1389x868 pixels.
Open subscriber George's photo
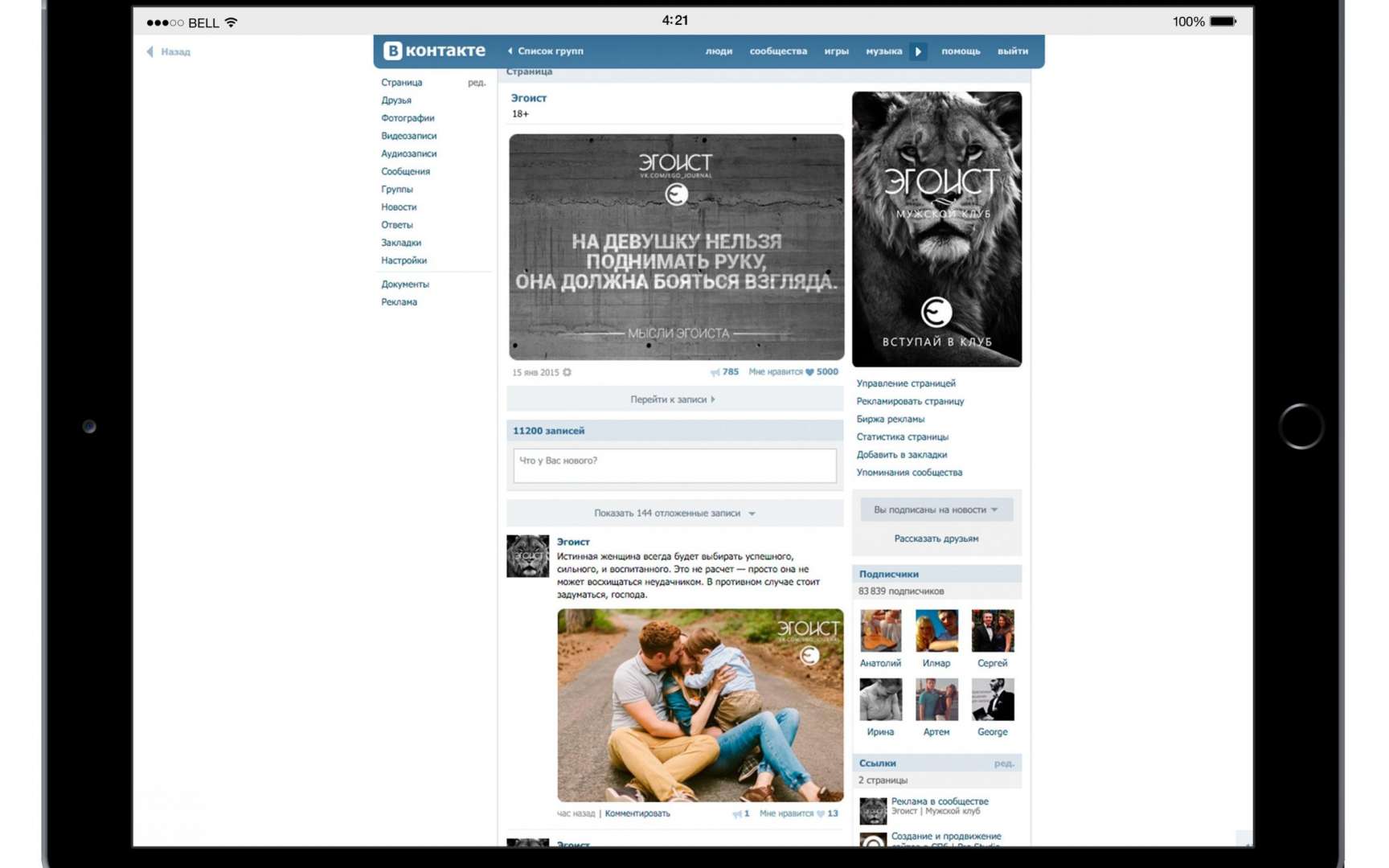pos(993,699)
